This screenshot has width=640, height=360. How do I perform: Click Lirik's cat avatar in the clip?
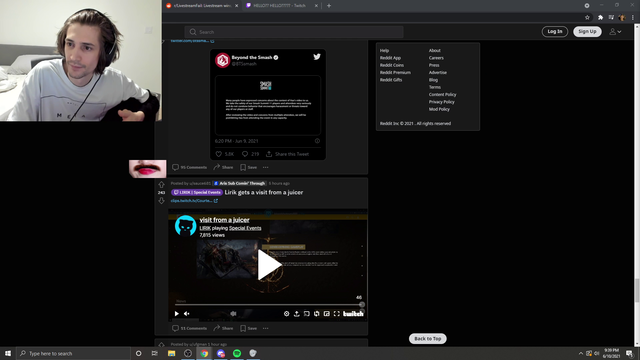point(186,226)
